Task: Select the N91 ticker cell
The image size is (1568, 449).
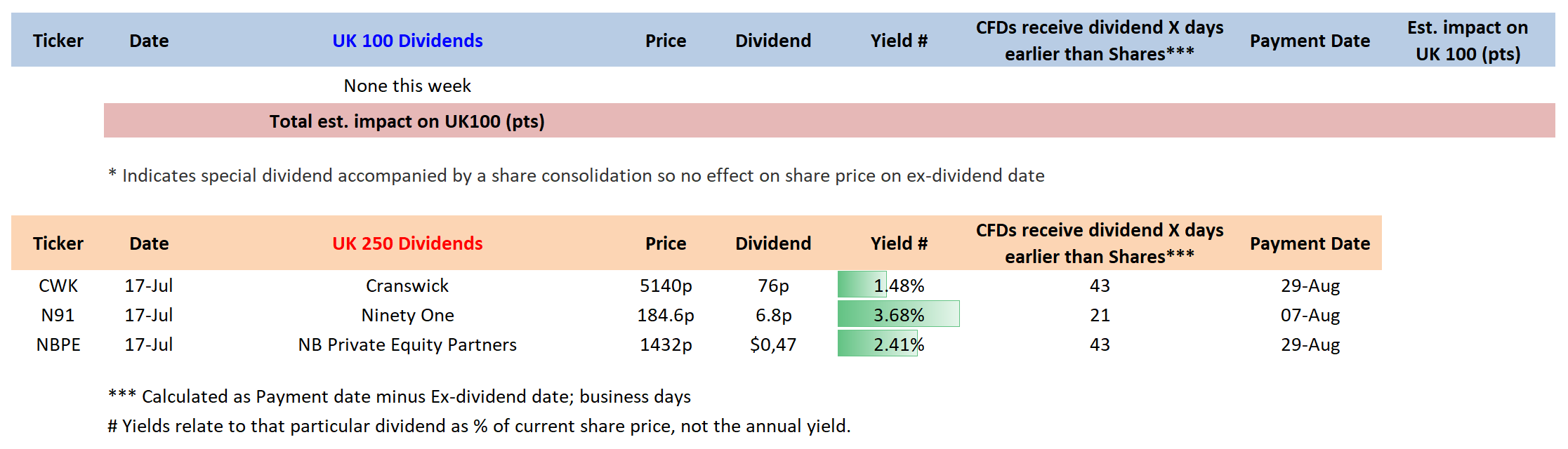Action: click(58, 315)
